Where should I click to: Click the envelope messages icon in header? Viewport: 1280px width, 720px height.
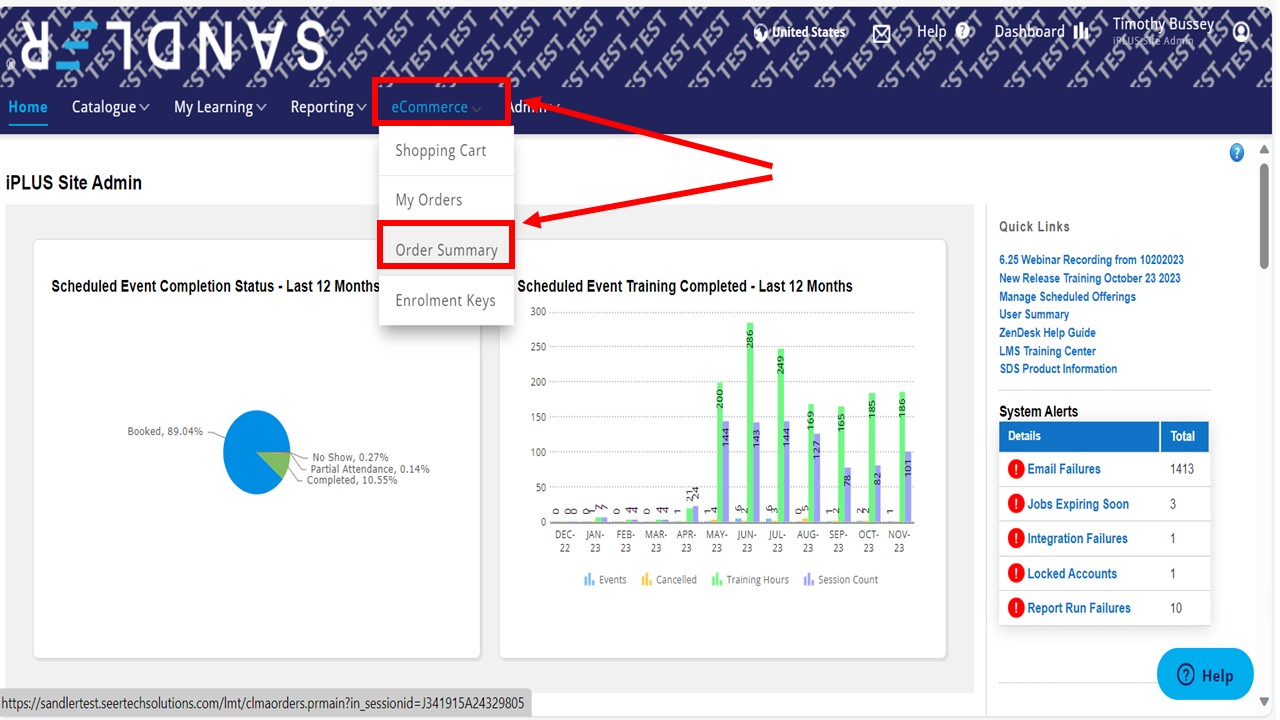881,33
